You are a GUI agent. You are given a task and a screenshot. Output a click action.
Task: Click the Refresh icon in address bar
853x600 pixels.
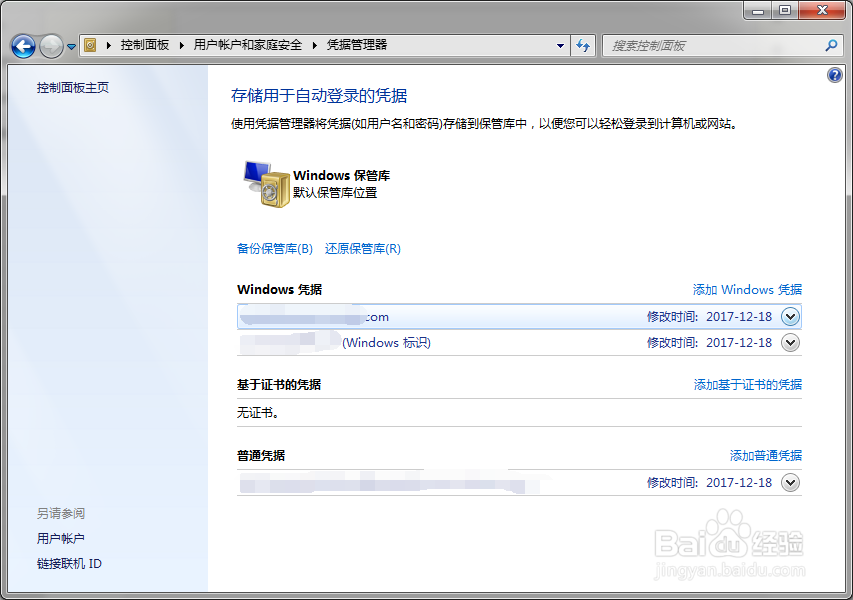pyautogui.click(x=583, y=45)
